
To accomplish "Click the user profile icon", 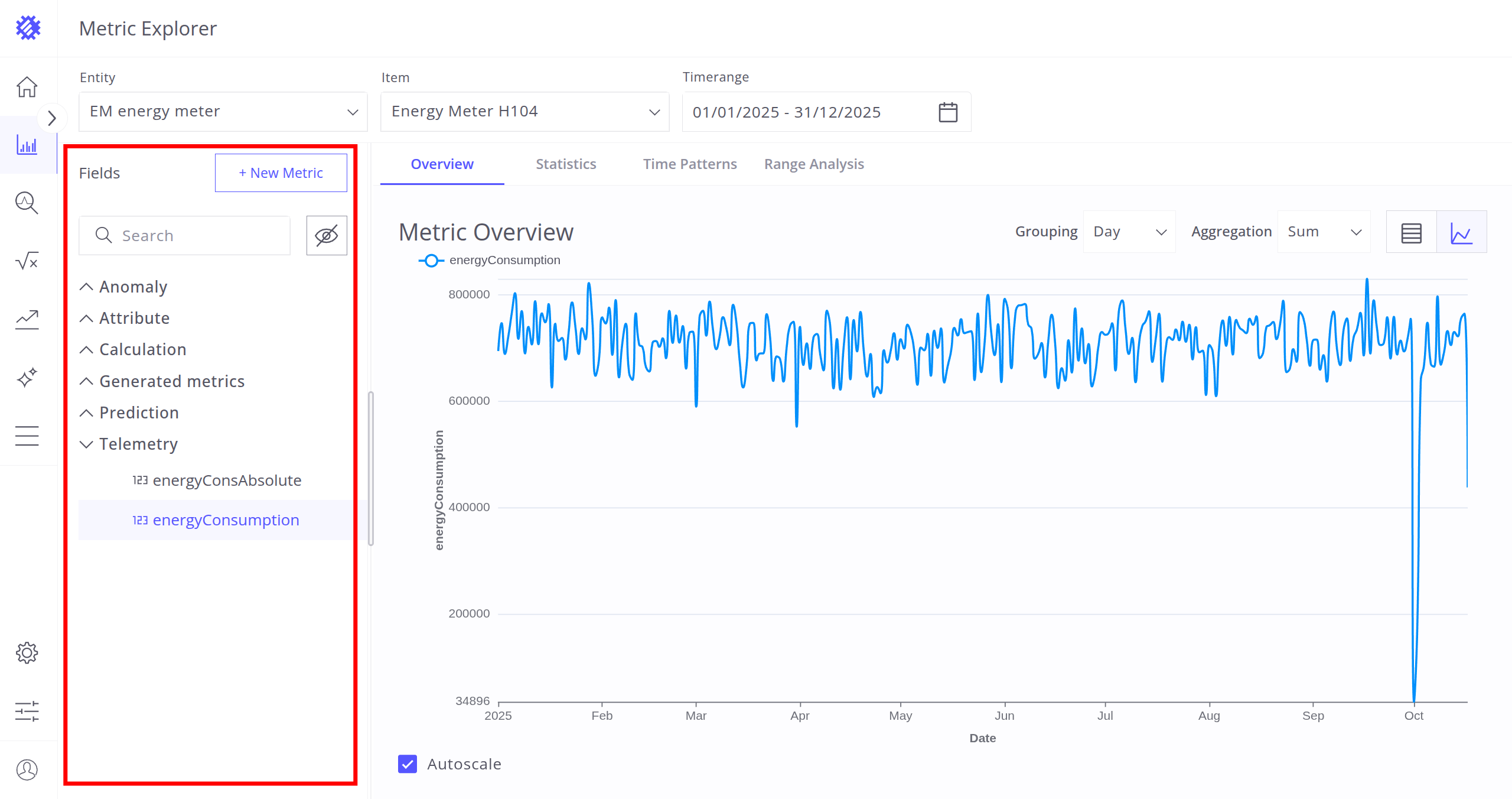I will pos(27,769).
